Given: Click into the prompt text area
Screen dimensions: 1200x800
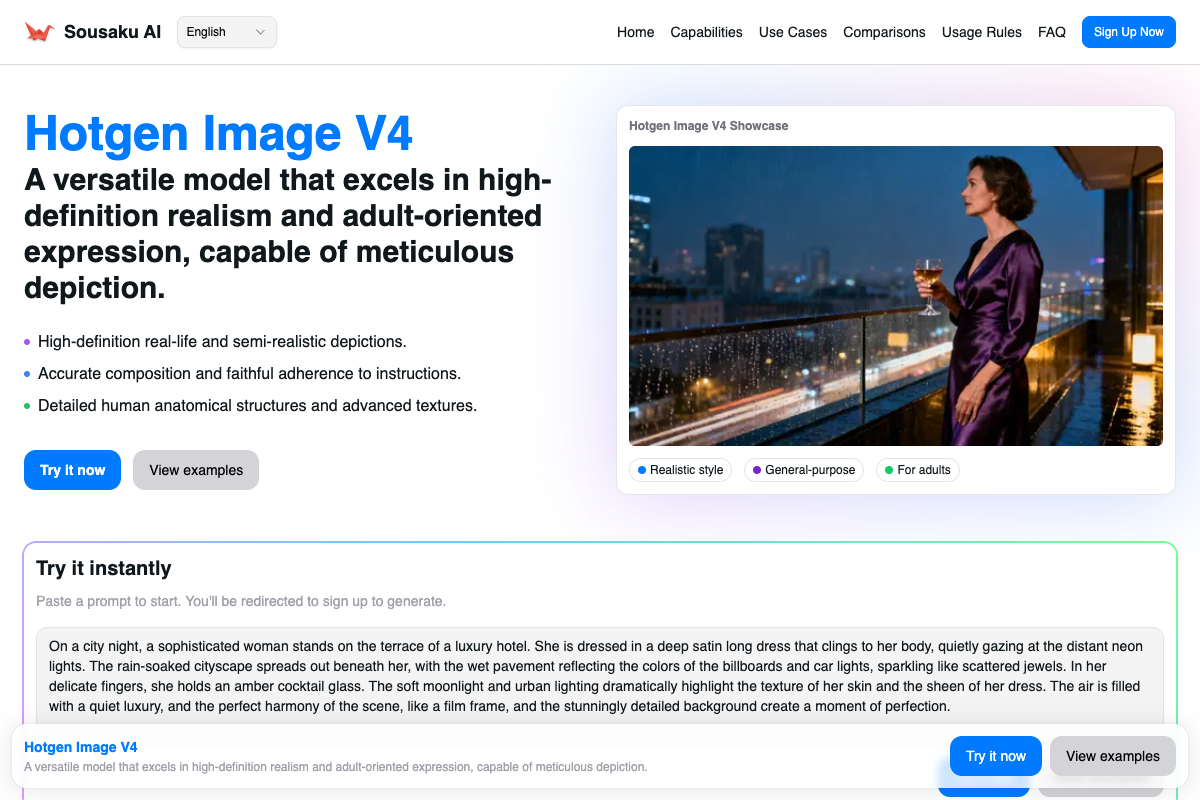Looking at the screenshot, I should tap(600, 675).
